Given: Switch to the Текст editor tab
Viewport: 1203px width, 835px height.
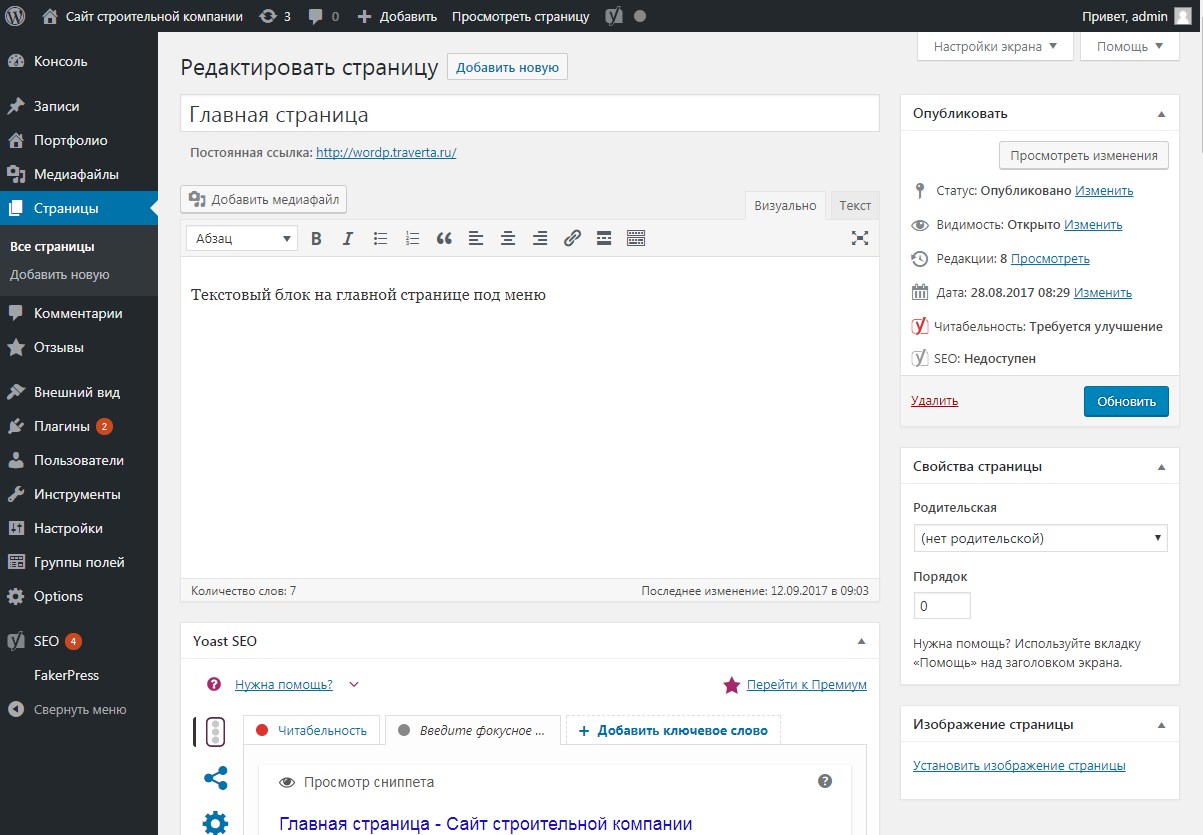Looking at the screenshot, I should (854, 205).
